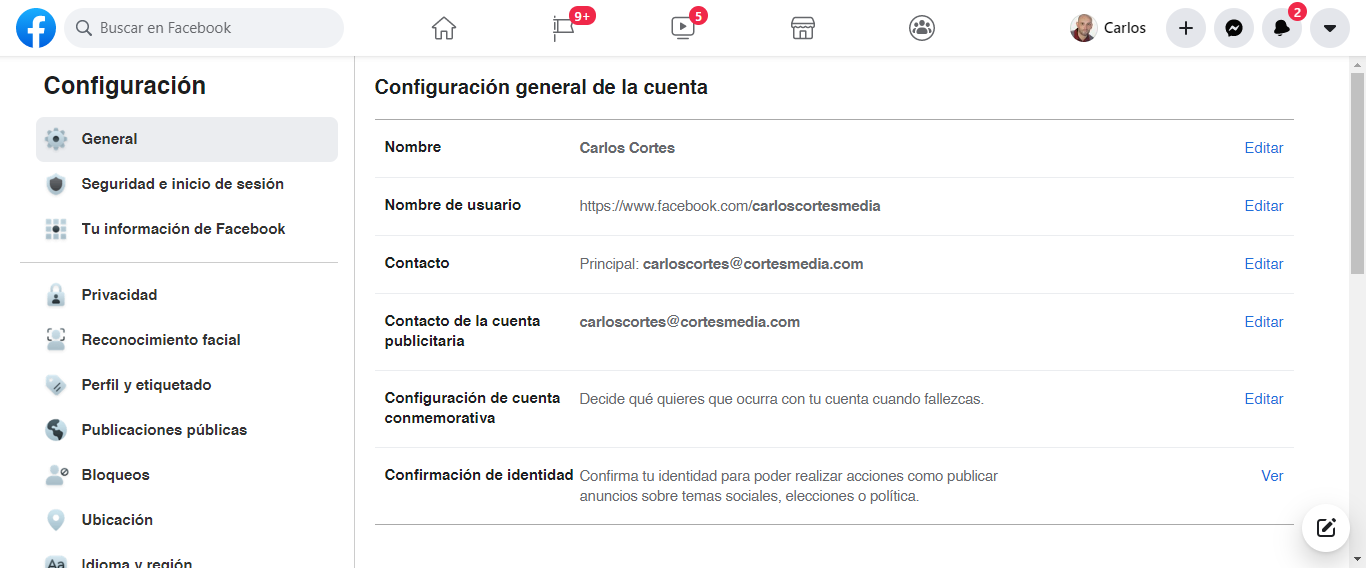The width and height of the screenshot is (1366, 568).
Task: Open notifications bell icon
Action: [x=1282, y=28]
